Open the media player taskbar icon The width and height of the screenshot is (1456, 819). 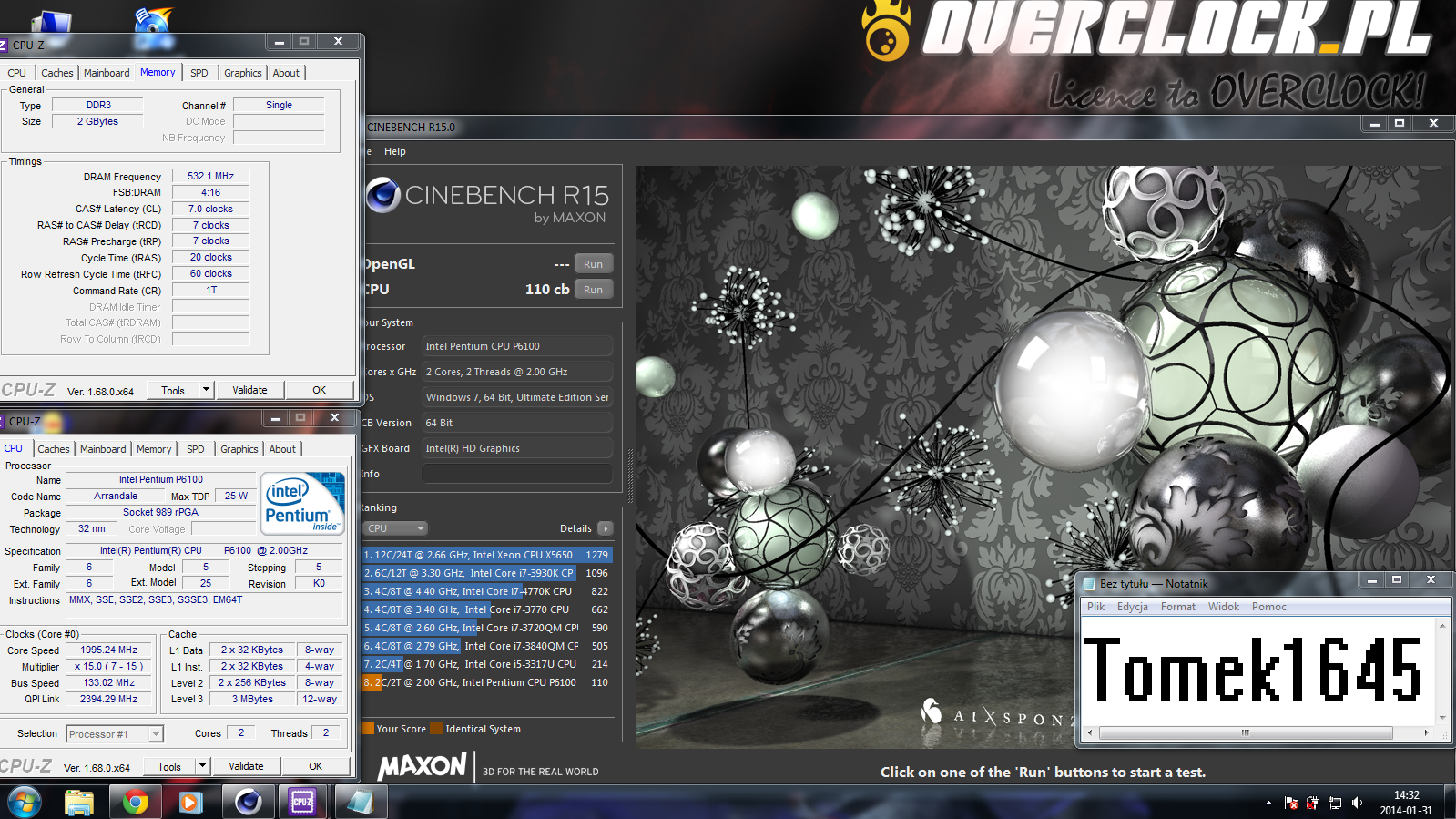(190, 802)
